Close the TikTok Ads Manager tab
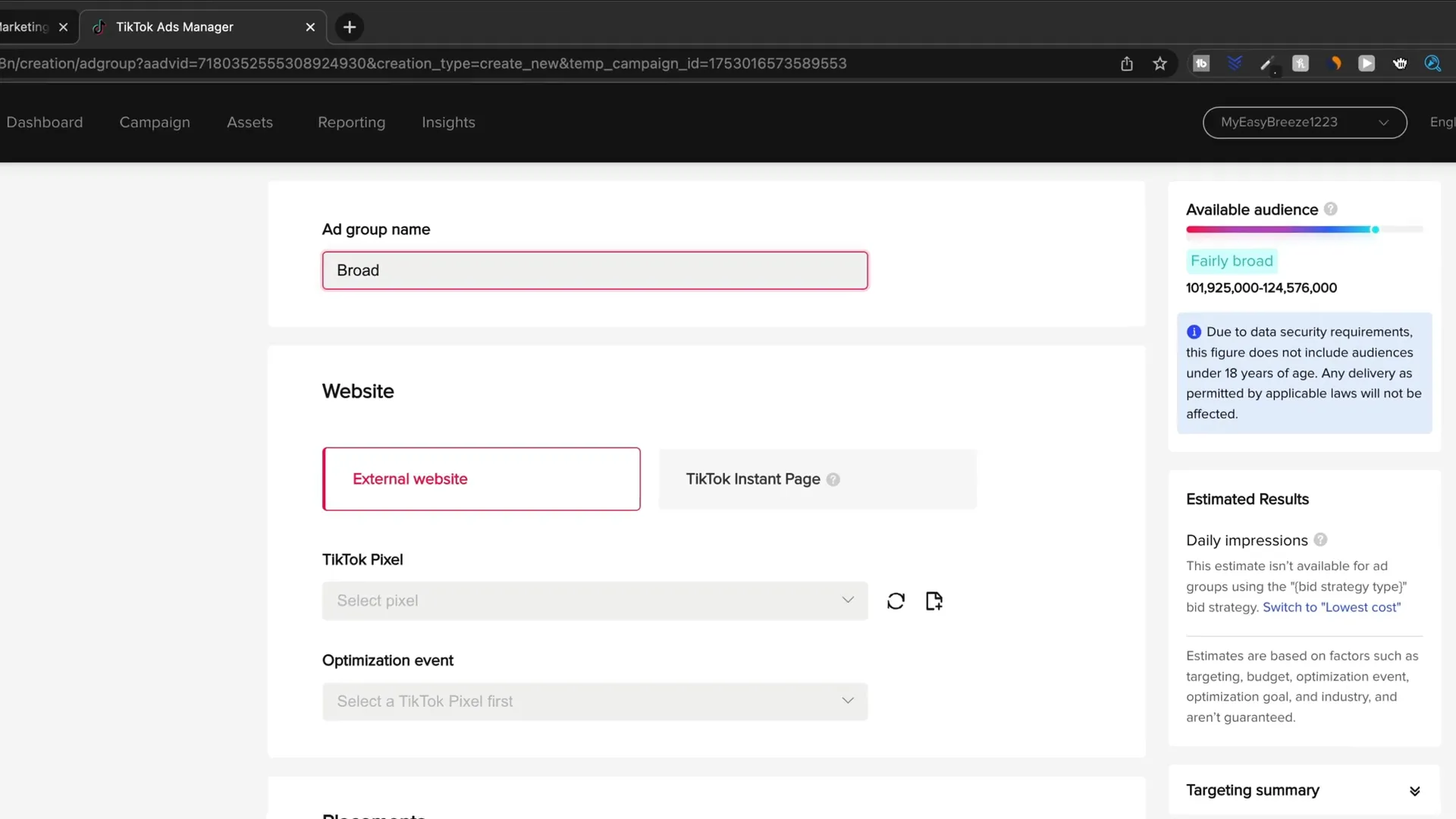The image size is (1456, 819). (310, 27)
